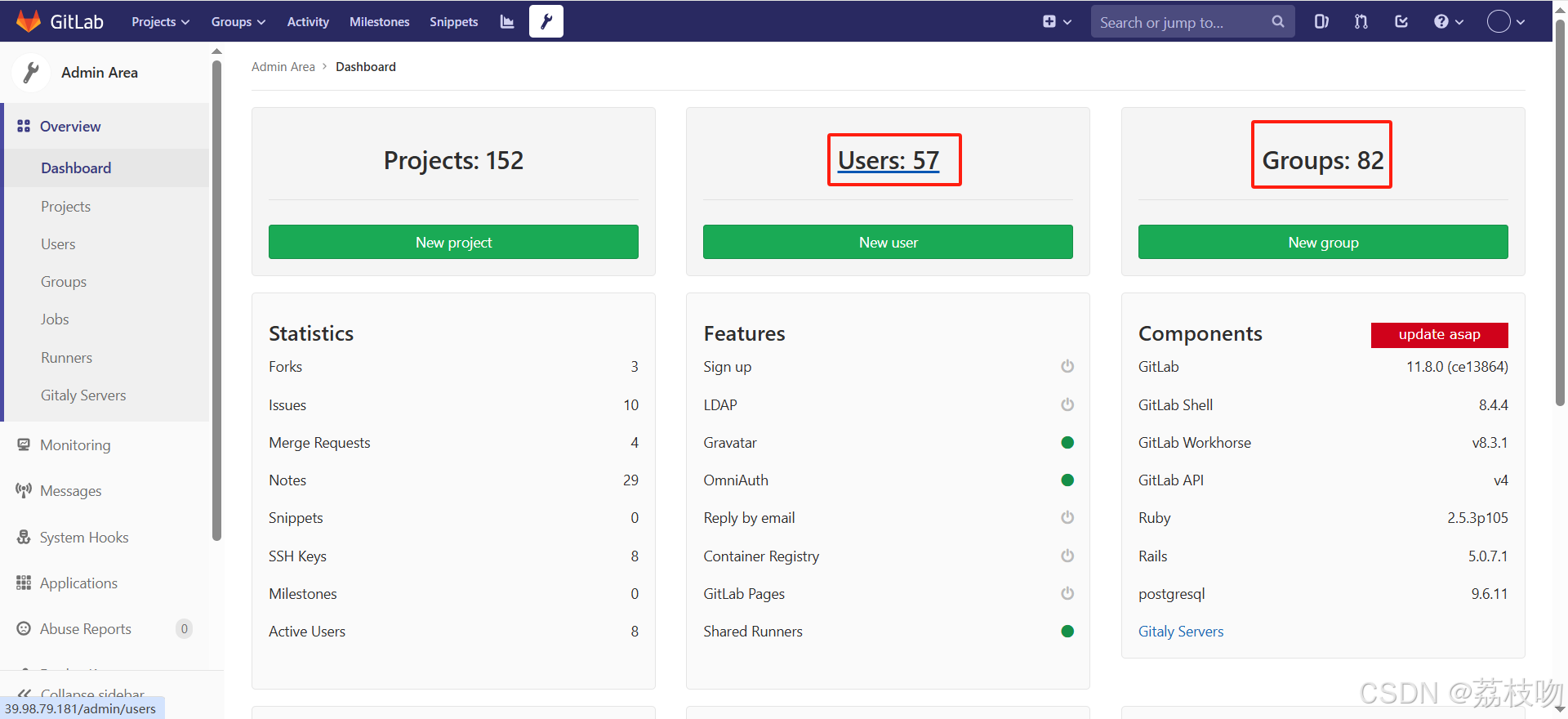
Task: Click the Projects: 152 heading
Action: coord(453,160)
